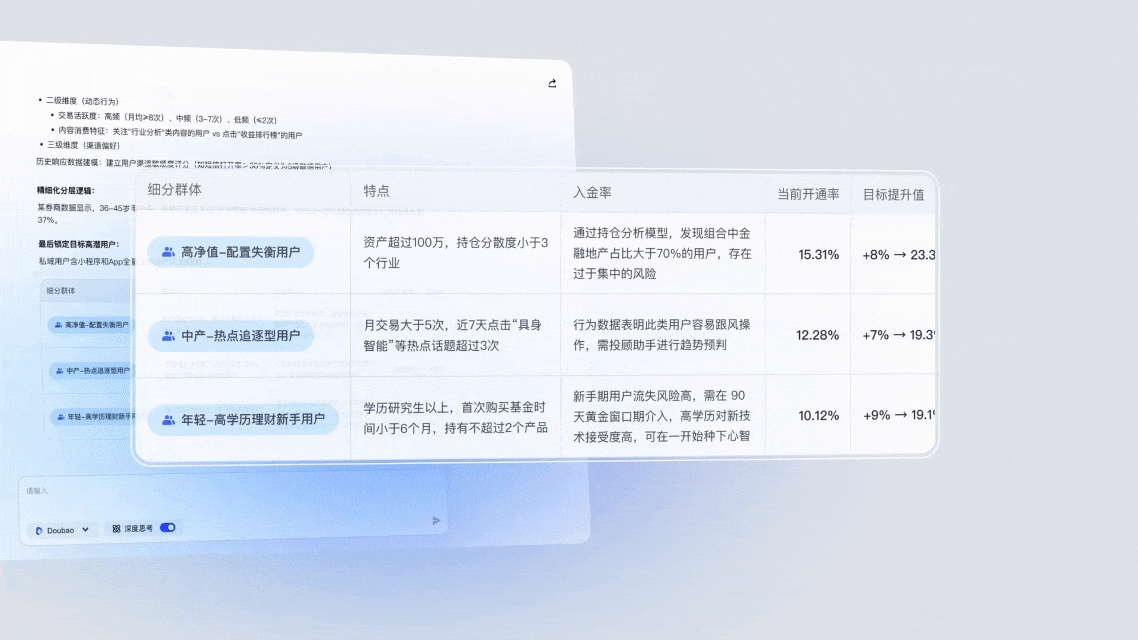Click the 交易活跃度 bullet line
1138x640 pixels.
(168, 118)
